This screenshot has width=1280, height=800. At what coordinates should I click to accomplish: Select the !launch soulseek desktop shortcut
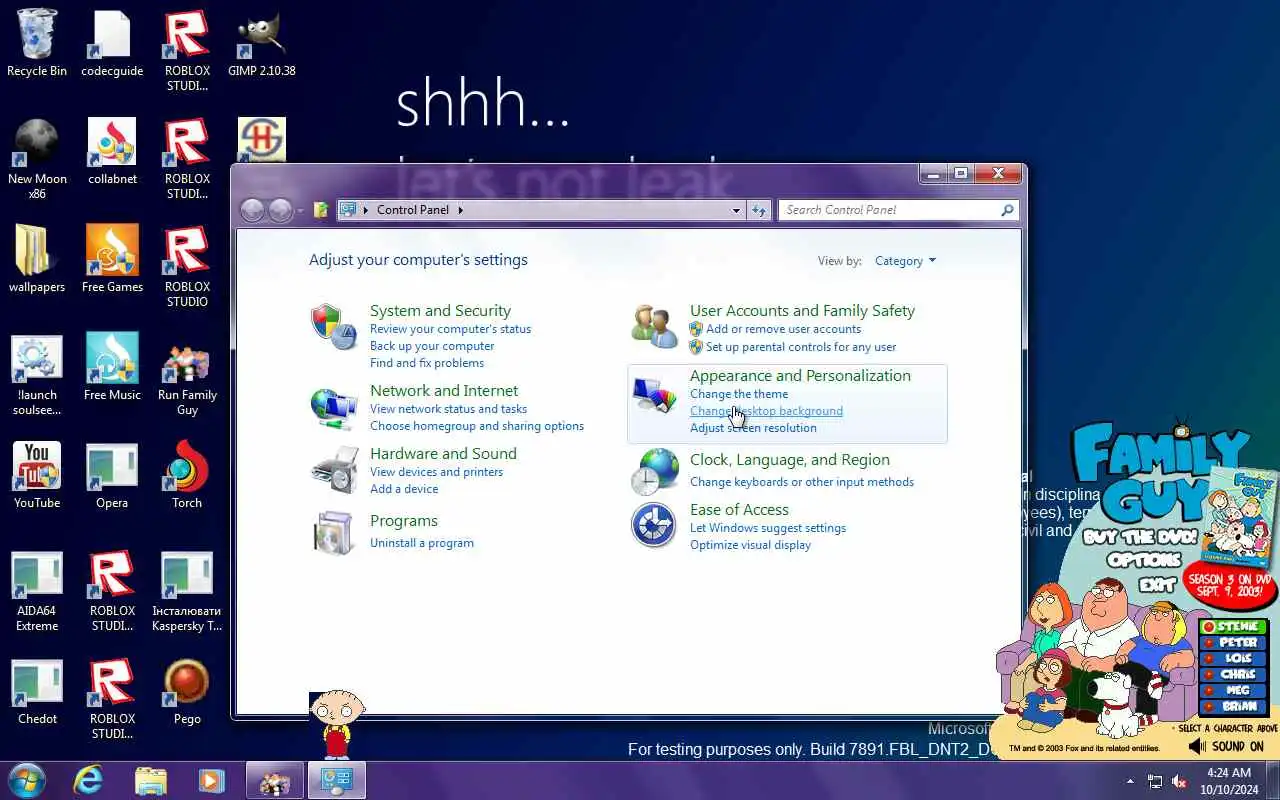pyautogui.click(x=37, y=374)
